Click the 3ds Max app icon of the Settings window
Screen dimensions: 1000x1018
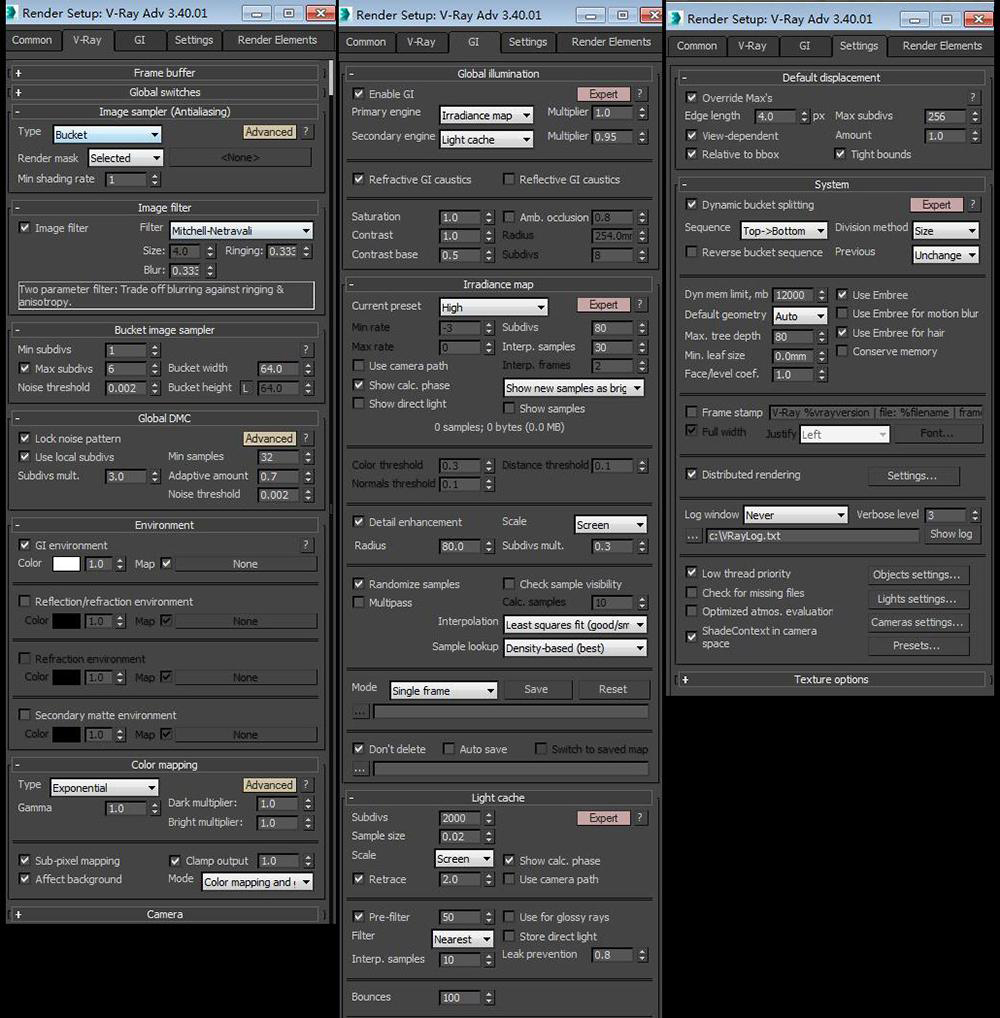click(x=676, y=19)
